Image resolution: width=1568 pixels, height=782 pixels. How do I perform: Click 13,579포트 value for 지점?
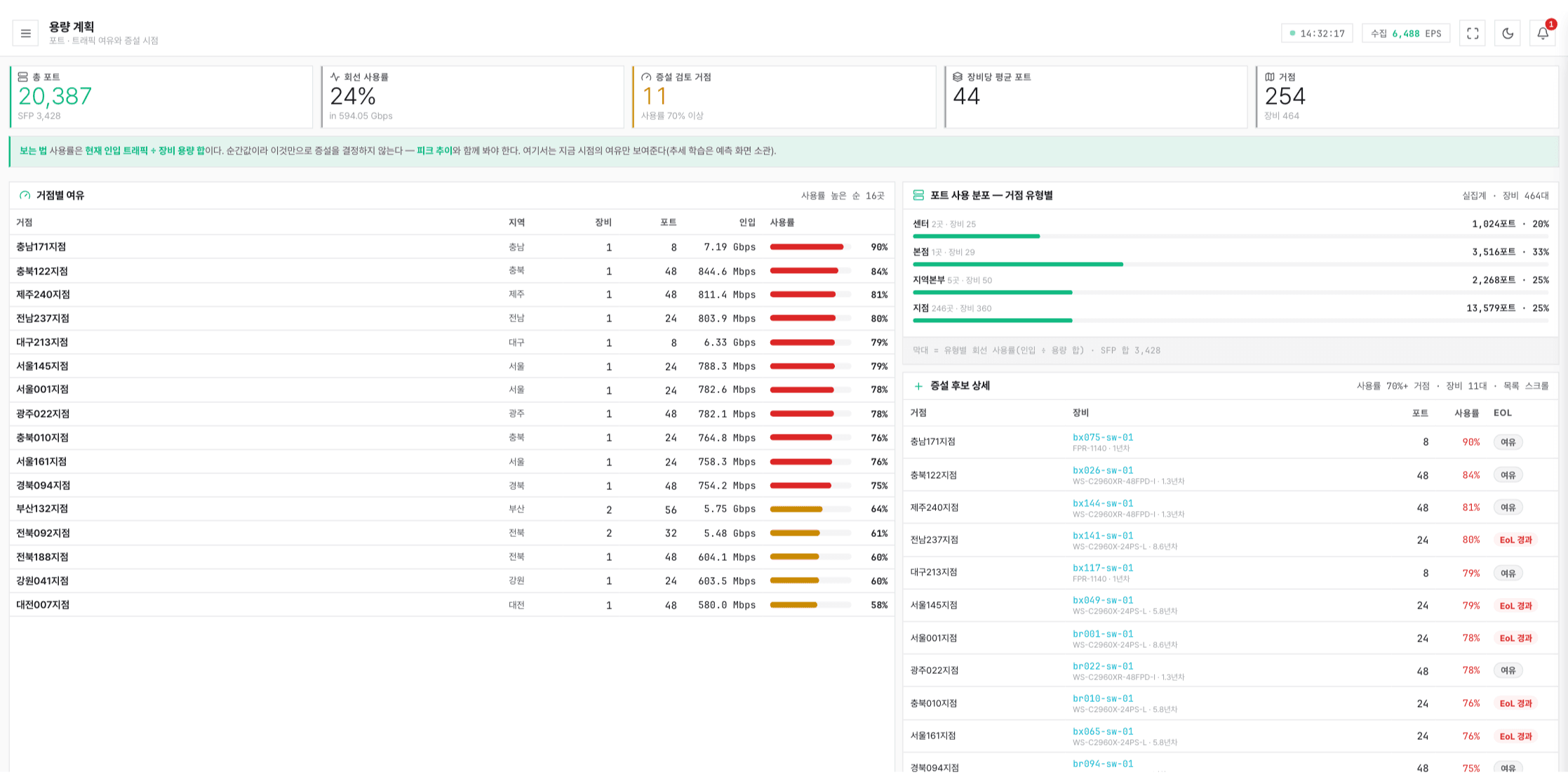tap(1490, 308)
